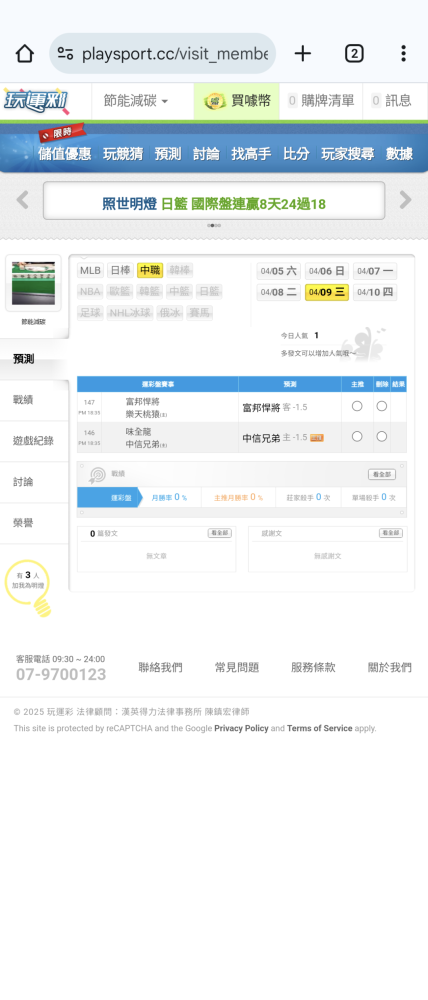
Task: Open 關於我們 footer link
Action: tap(390, 668)
